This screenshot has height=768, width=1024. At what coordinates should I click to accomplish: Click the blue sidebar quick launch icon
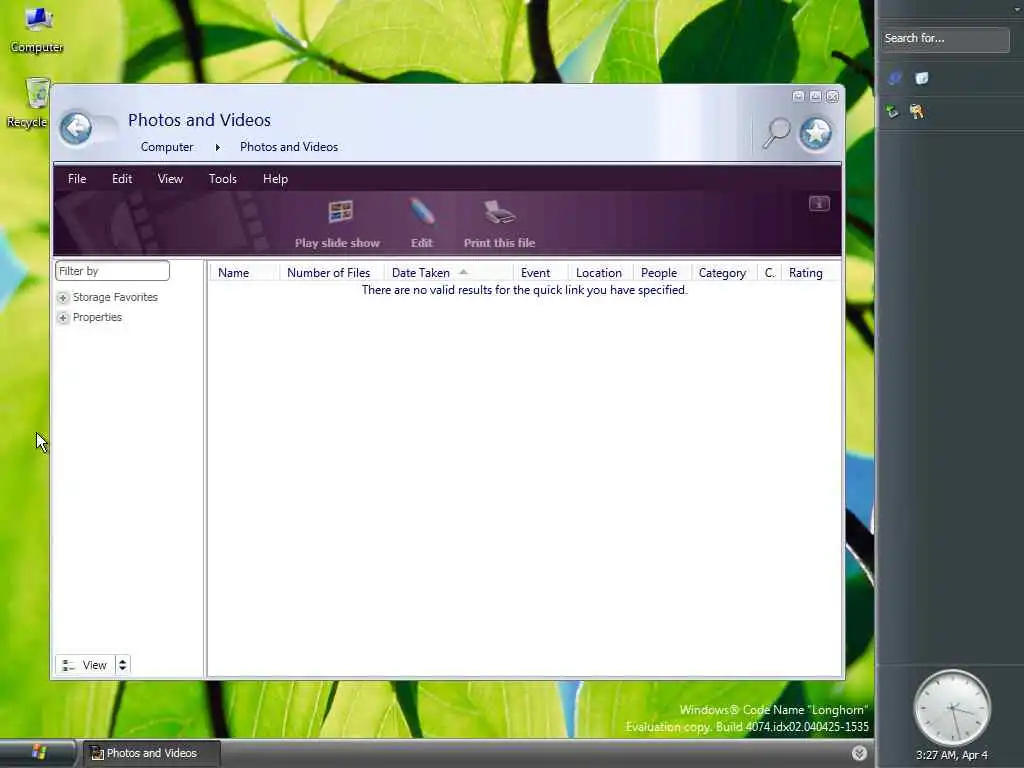[x=894, y=78]
